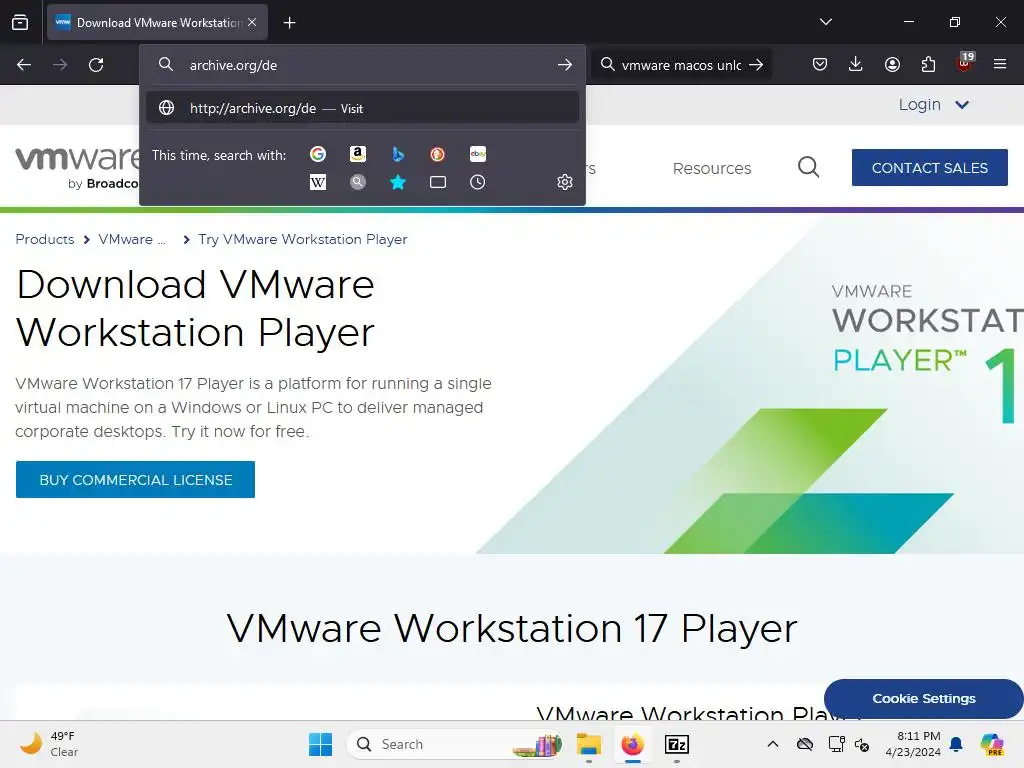Click the VMware by Broadcom logo
Screen dimensions: 1024x768
click(77, 168)
